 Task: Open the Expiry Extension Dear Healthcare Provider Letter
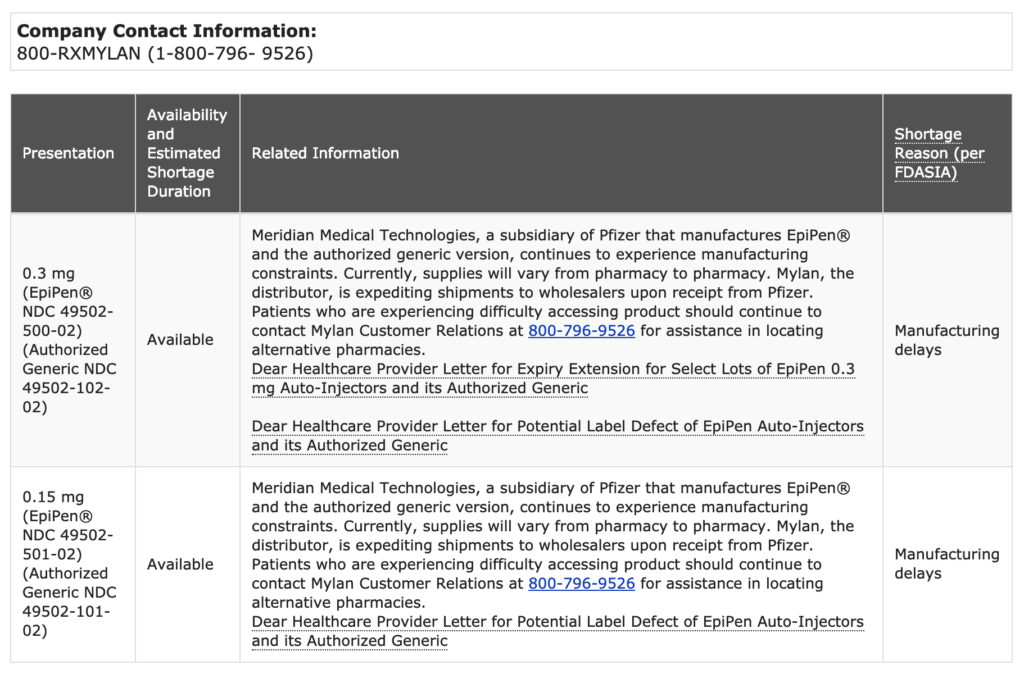(x=553, y=378)
